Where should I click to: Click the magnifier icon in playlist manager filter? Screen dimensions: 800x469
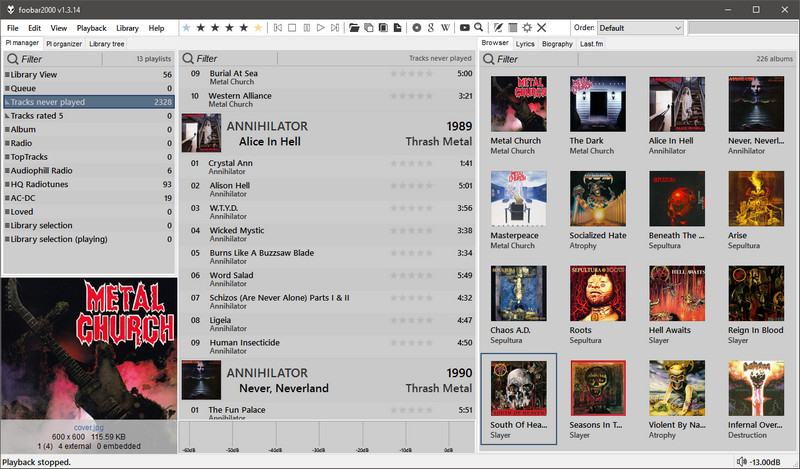[x=12, y=59]
